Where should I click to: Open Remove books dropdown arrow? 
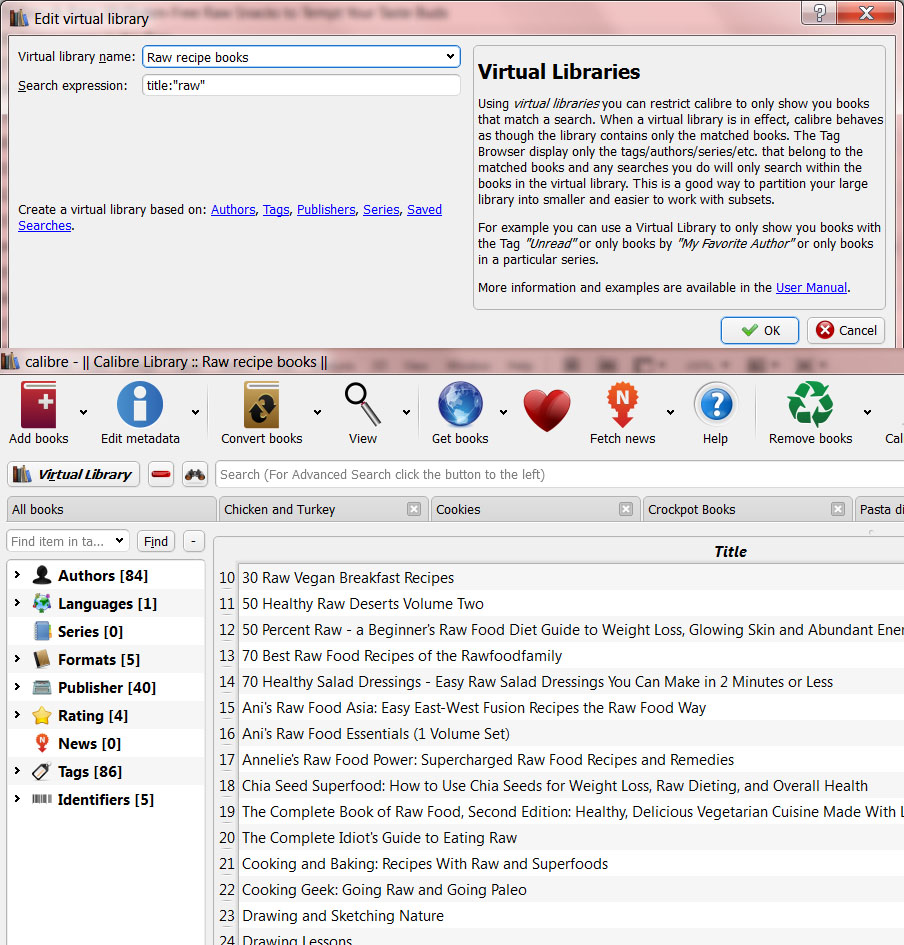[867, 412]
